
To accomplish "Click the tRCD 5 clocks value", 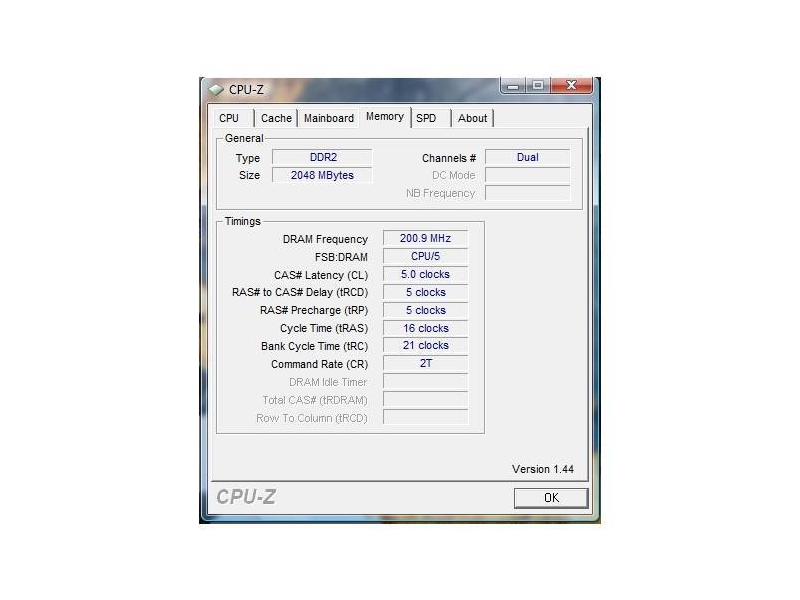I will [x=426, y=292].
